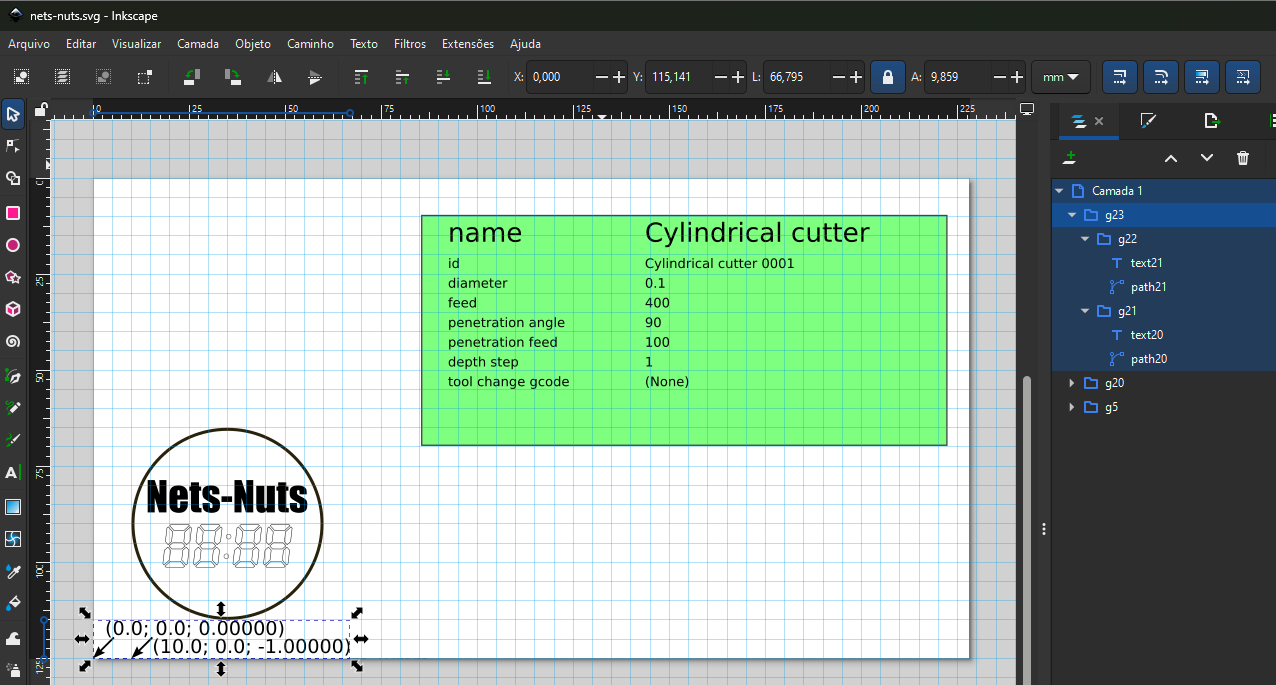This screenshot has height=685, width=1276.
Task: Activate the Text tool
Action: [13, 472]
